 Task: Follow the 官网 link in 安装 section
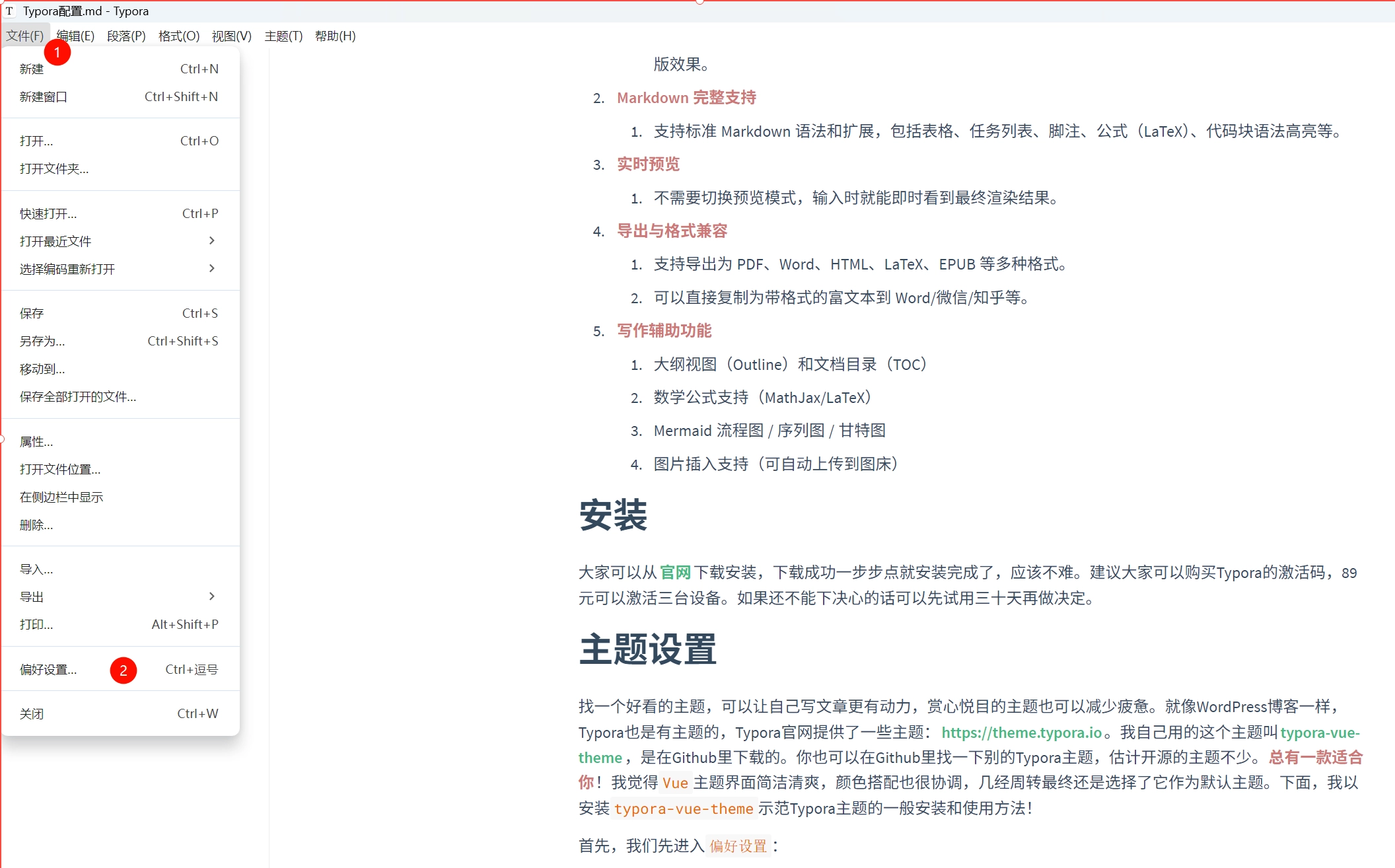tap(675, 572)
